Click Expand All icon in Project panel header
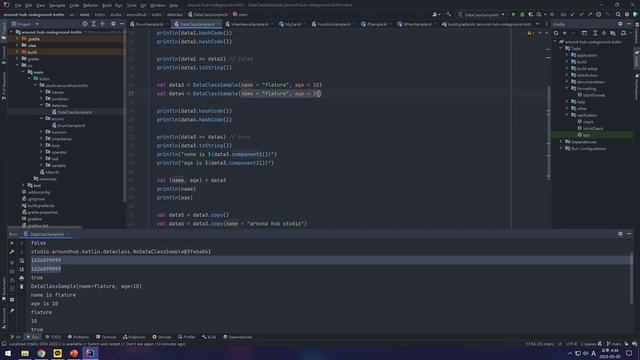 click(x=93, y=24)
